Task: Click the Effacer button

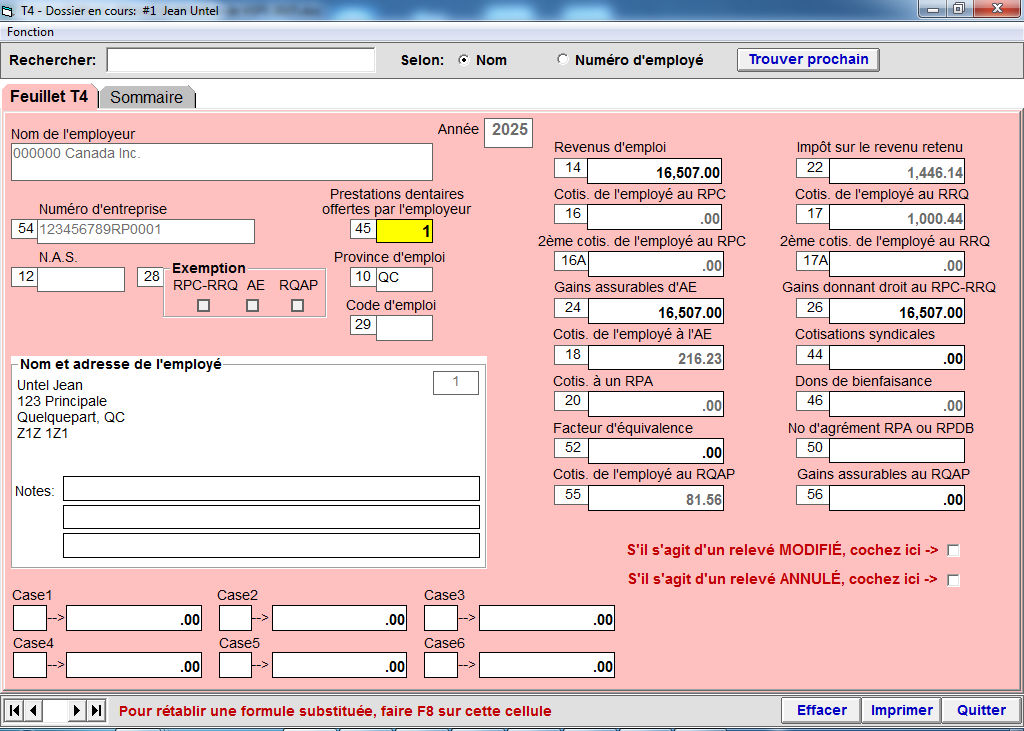Action: [821, 710]
